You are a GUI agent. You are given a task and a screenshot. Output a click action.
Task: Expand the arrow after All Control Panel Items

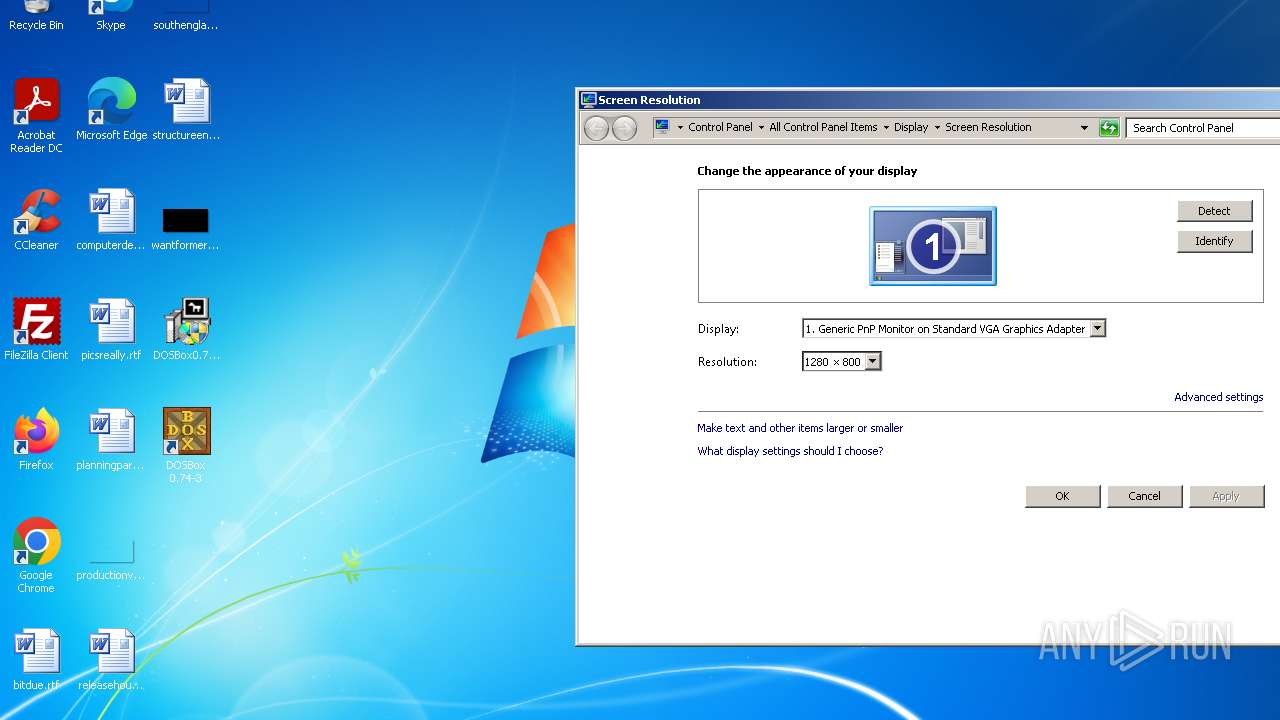click(x=886, y=128)
